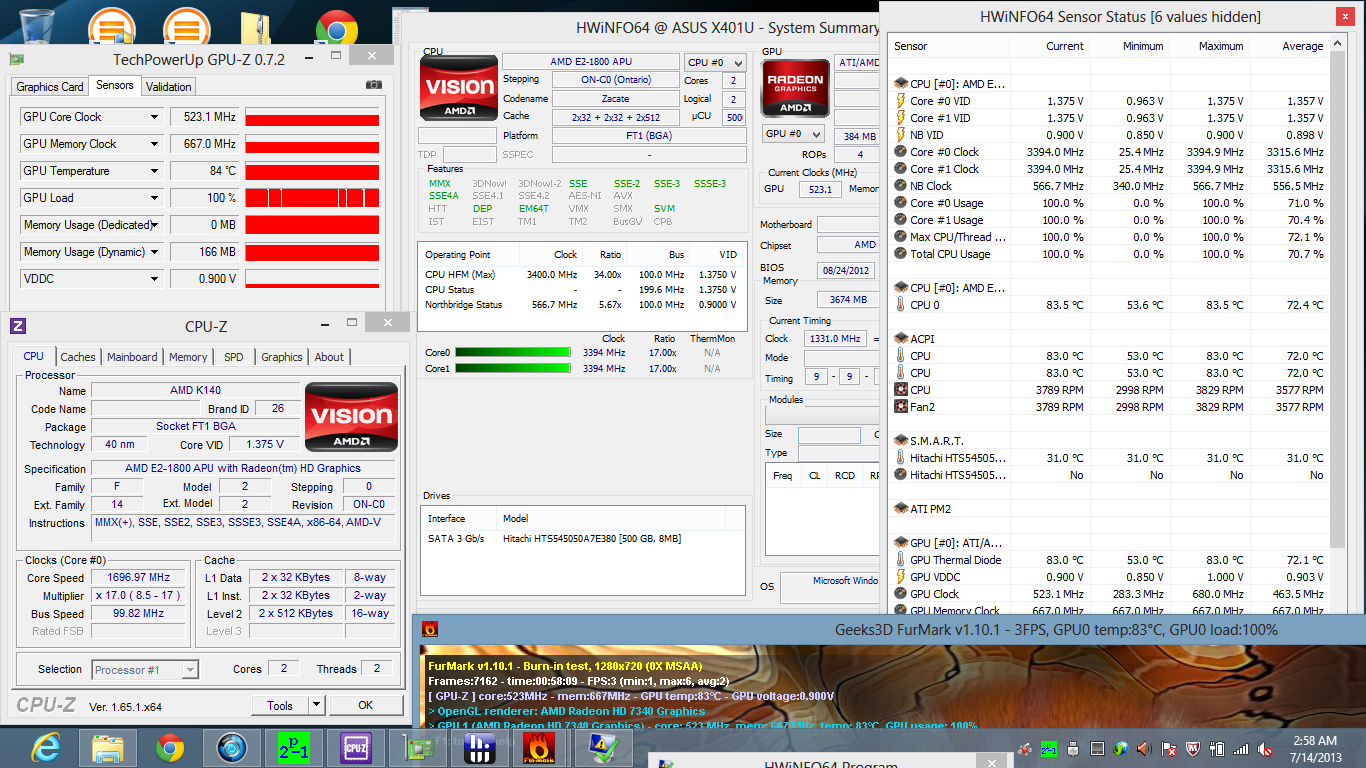Image resolution: width=1366 pixels, height=768 pixels.
Task: Open Internet Explorer from the taskbar
Action: (x=46, y=747)
